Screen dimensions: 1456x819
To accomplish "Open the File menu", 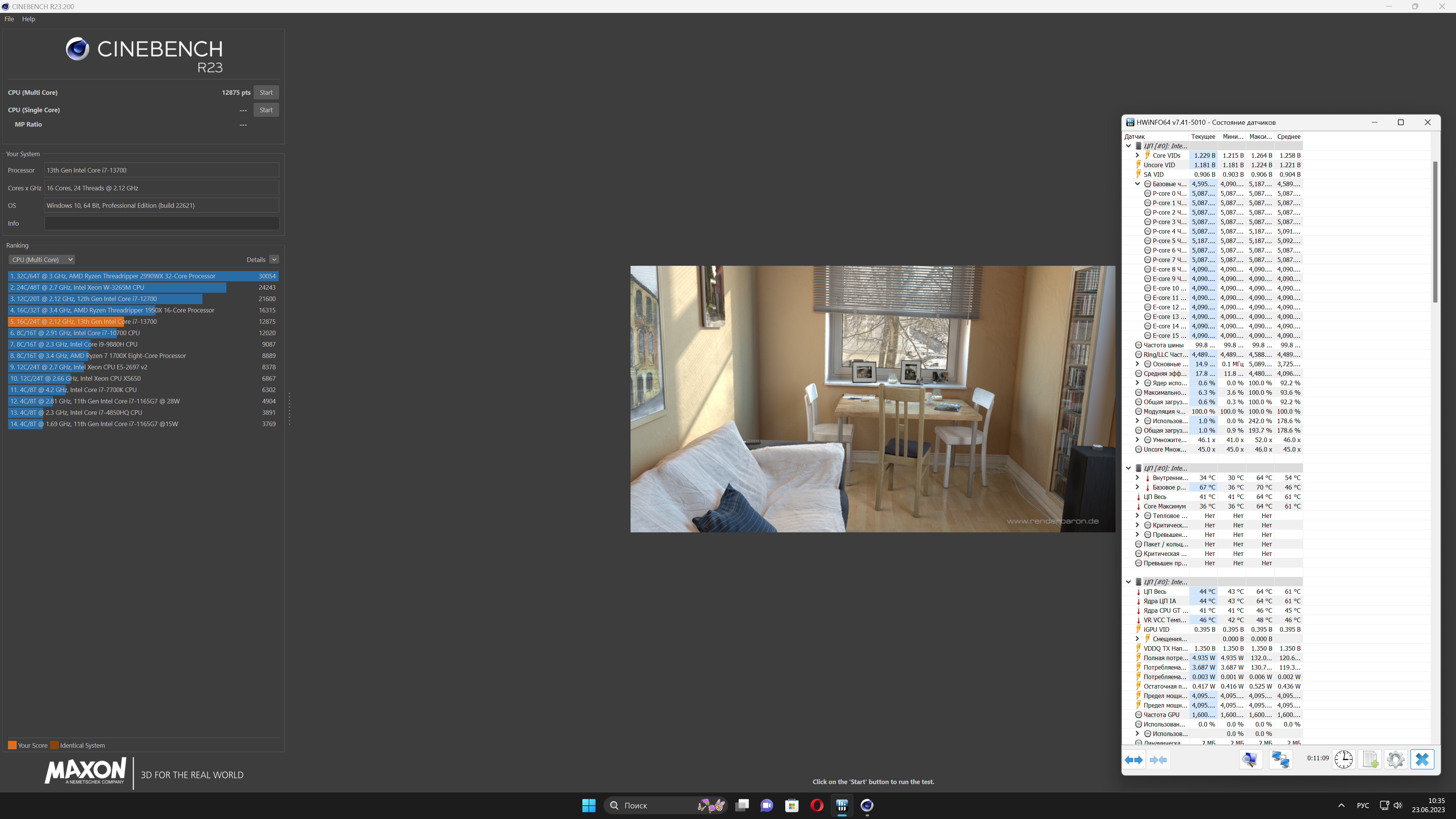I will click(9, 19).
